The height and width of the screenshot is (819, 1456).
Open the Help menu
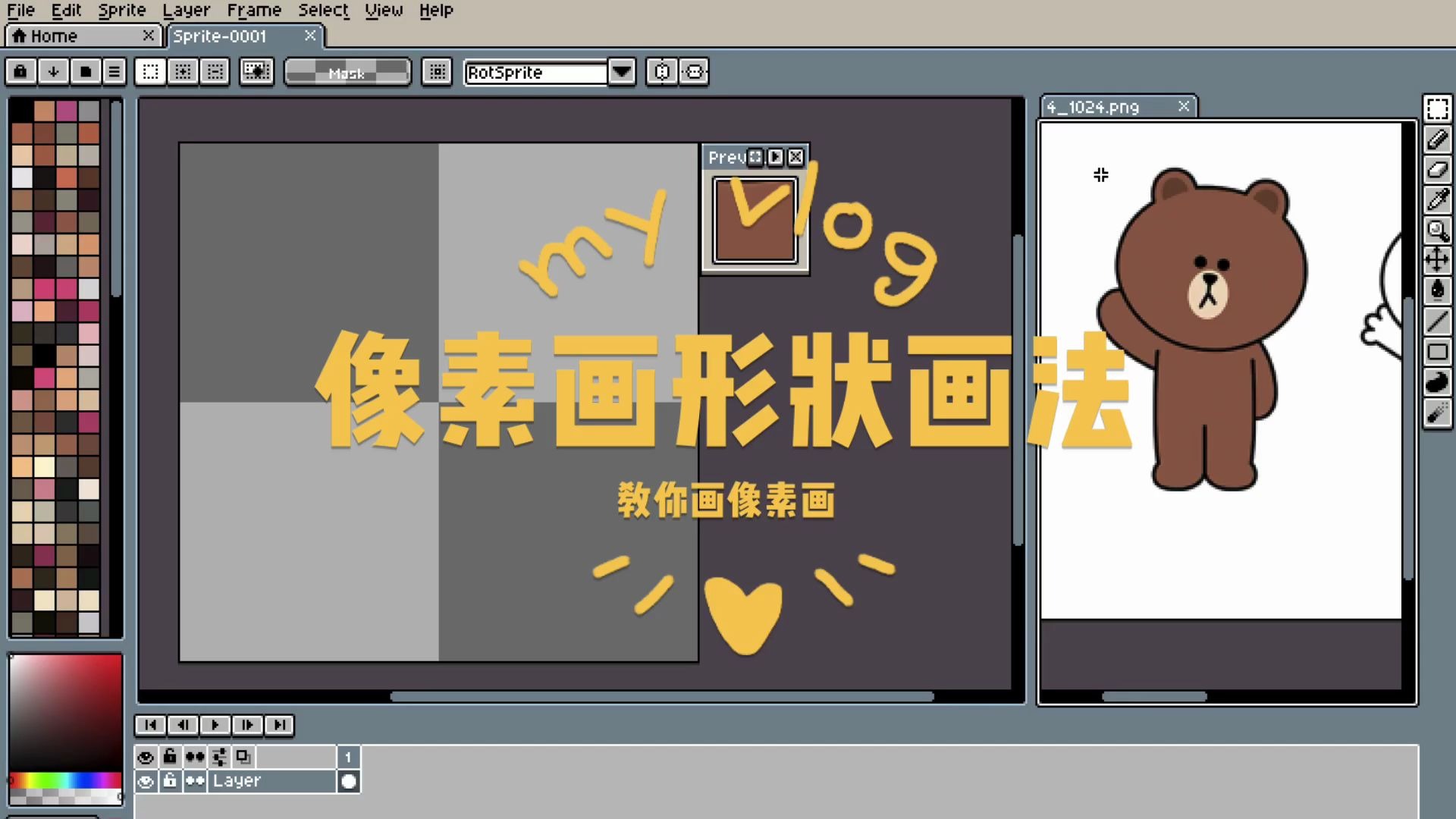pos(436,11)
